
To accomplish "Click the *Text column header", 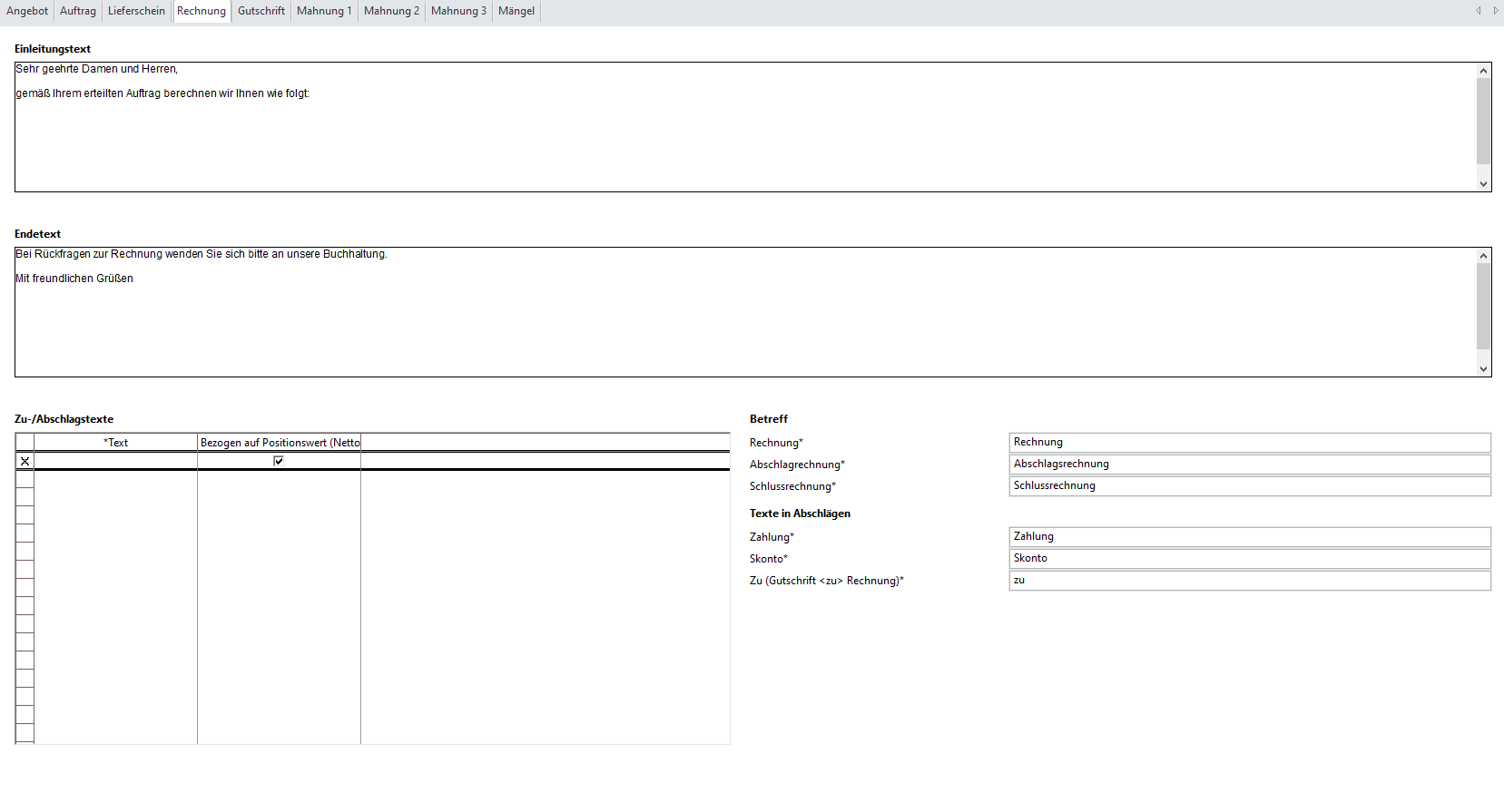I will click(115, 443).
